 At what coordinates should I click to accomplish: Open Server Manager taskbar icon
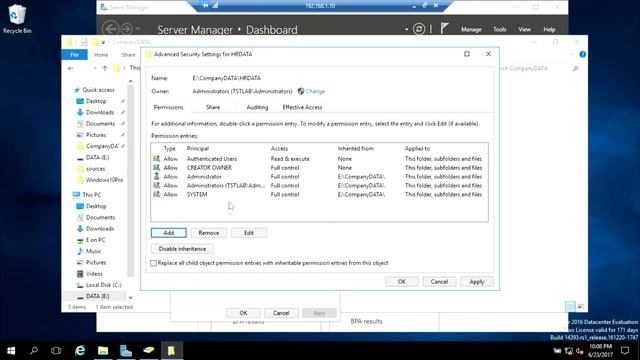tap(126, 351)
